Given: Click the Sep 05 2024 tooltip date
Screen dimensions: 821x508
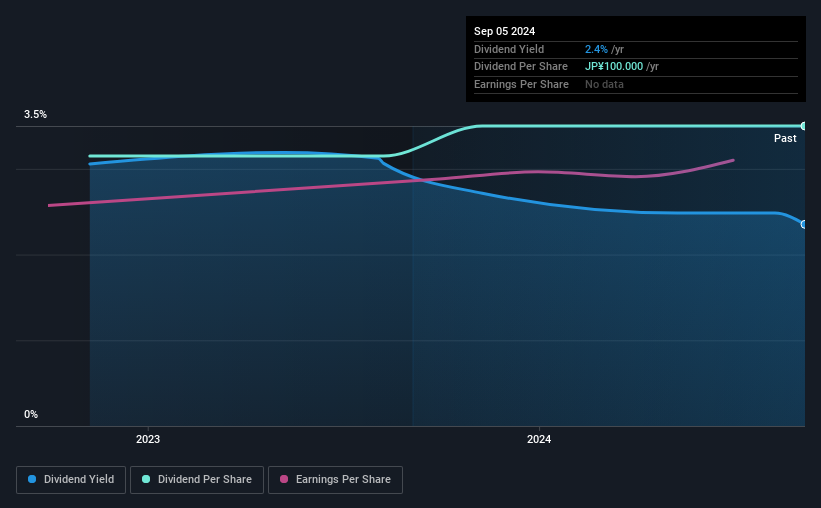Looking at the screenshot, I should (x=504, y=31).
